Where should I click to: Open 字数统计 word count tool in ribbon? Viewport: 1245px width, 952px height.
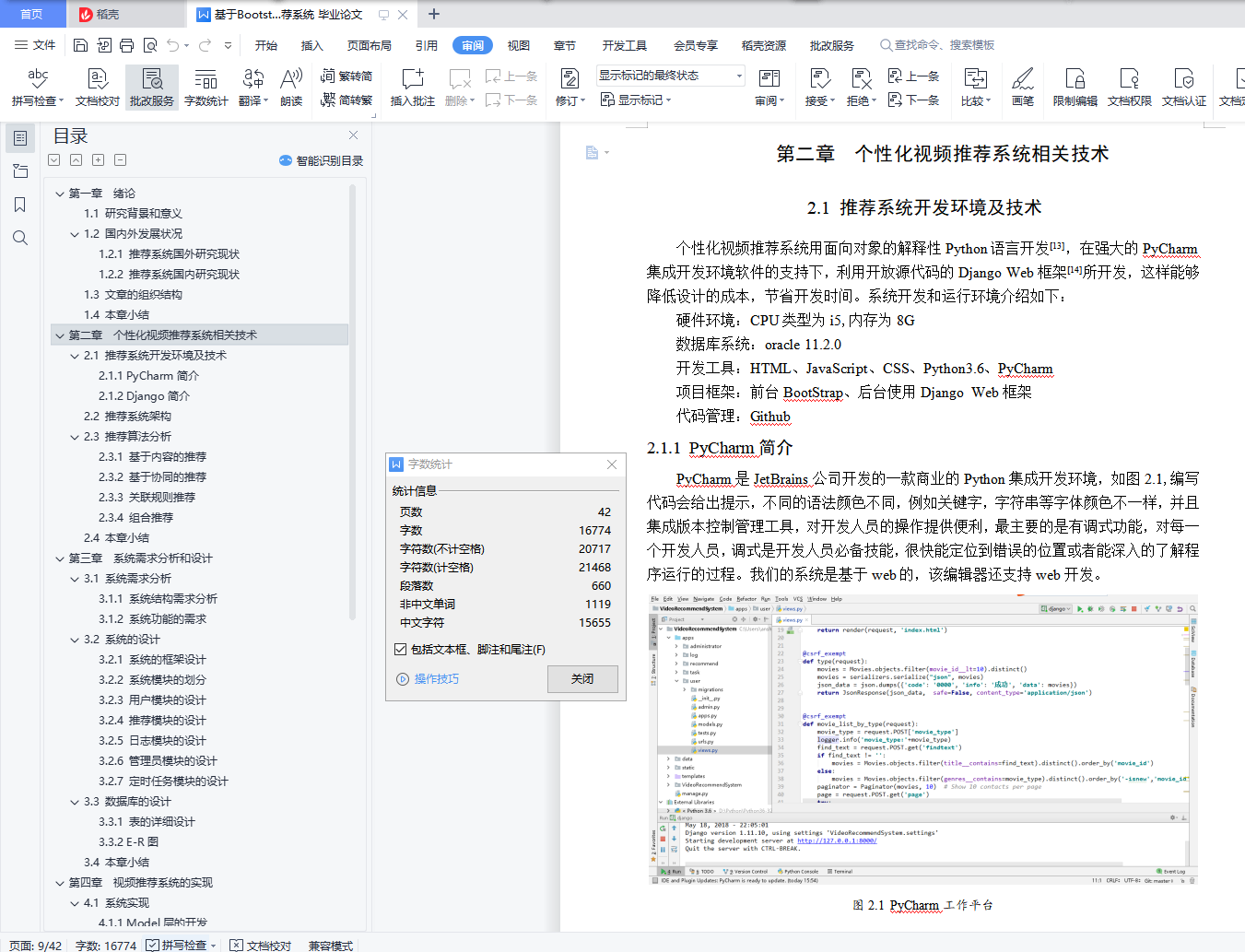pyautogui.click(x=206, y=88)
